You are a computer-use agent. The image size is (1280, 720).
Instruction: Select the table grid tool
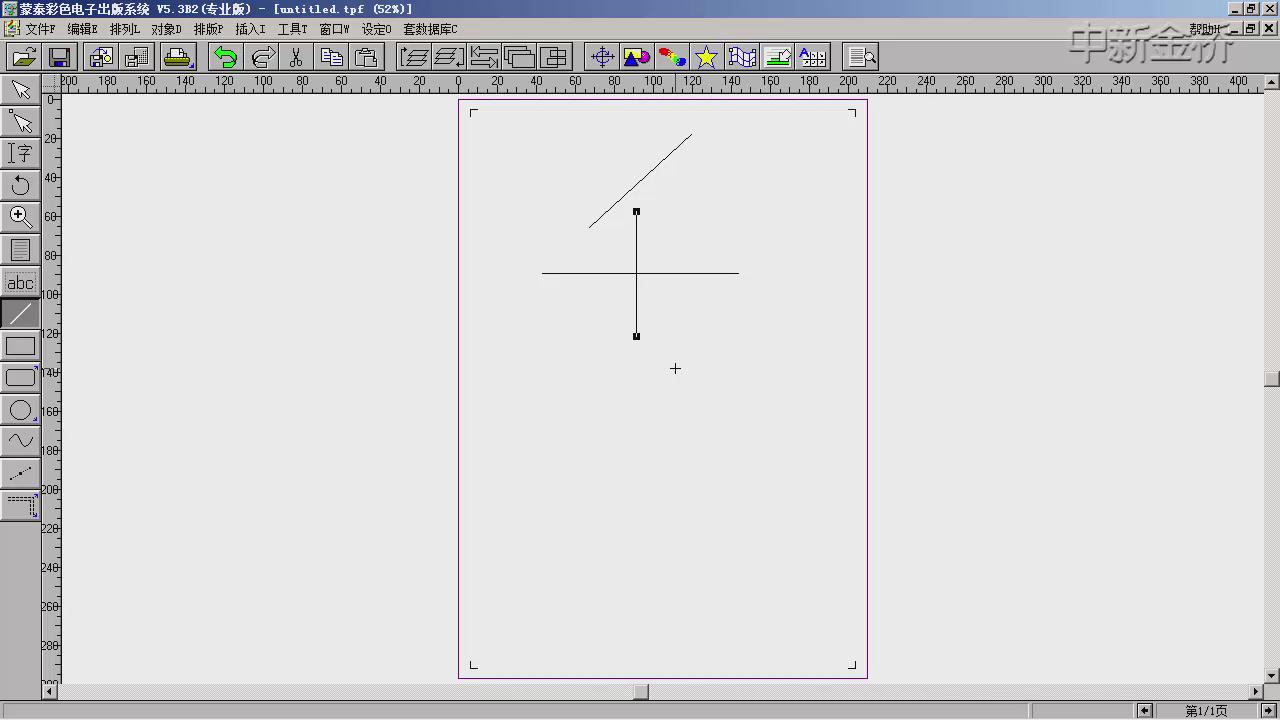(20, 506)
